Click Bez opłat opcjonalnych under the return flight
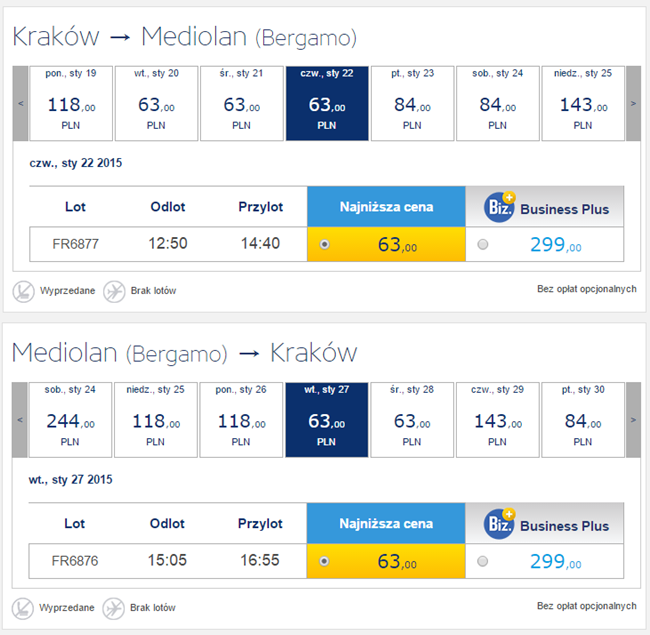Screen dimensions: 650x635 point(586,606)
